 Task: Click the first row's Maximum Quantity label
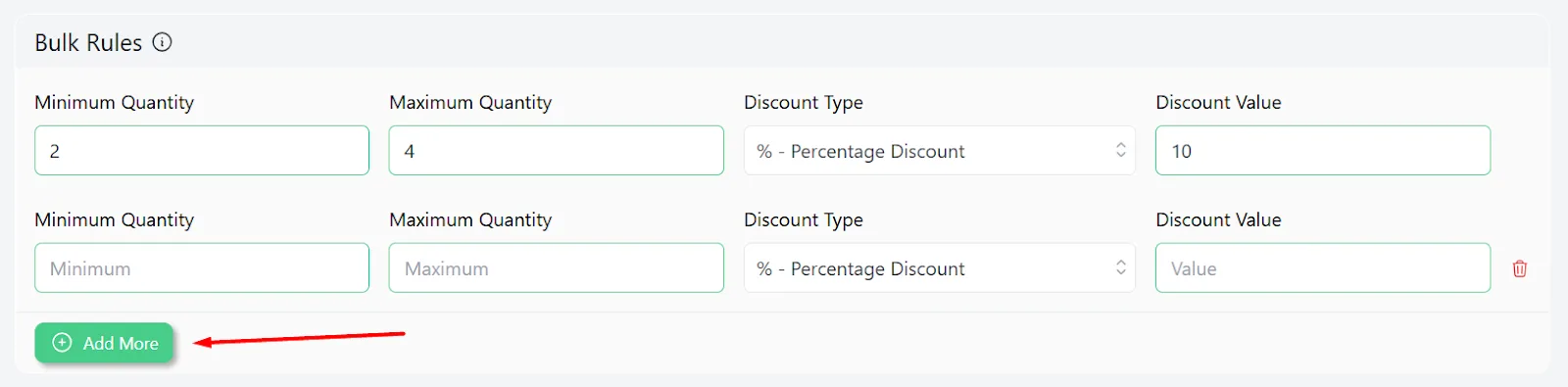tap(470, 103)
